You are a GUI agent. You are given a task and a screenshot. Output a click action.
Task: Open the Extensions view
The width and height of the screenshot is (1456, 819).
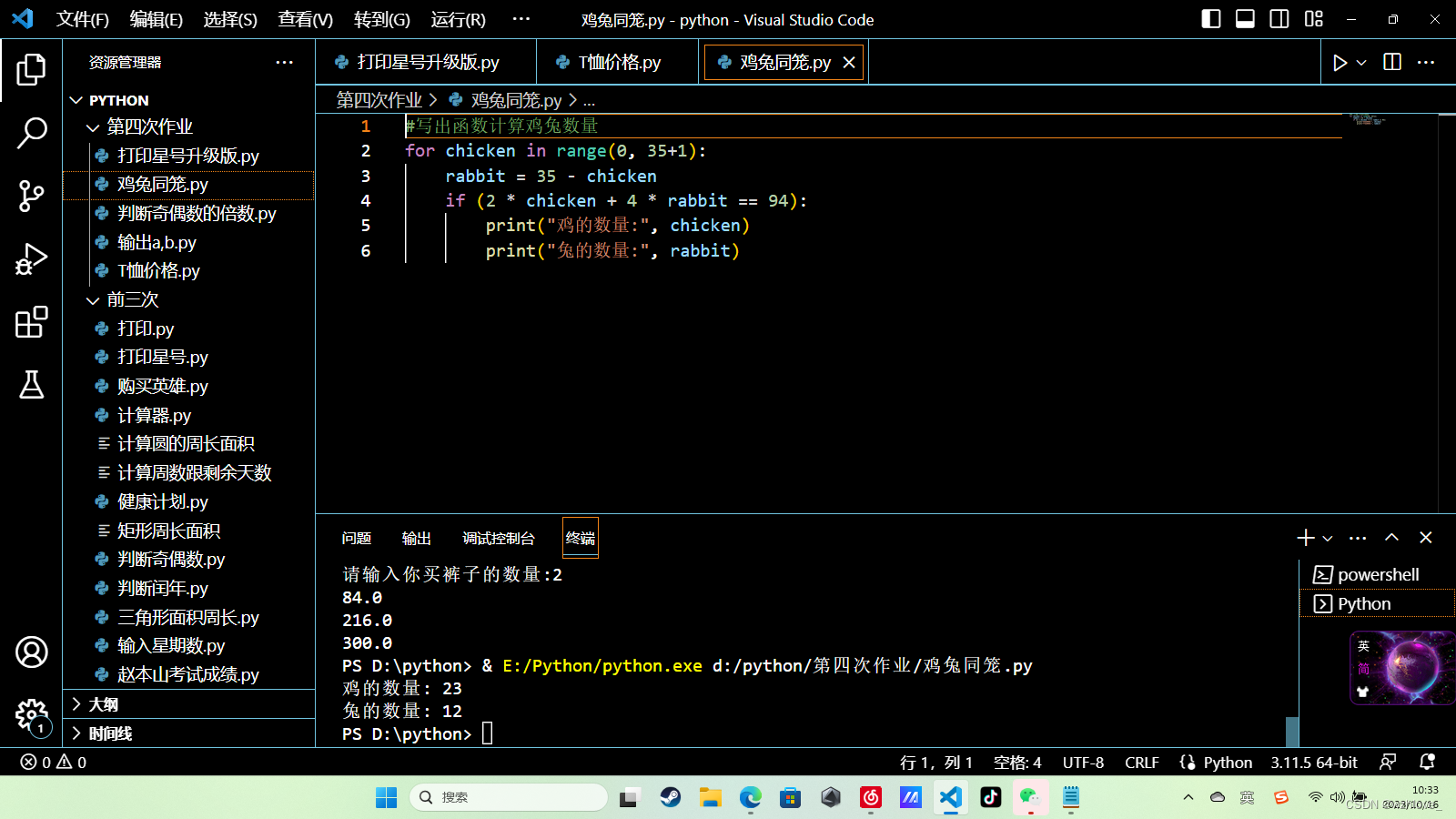pyautogui.click(x=31, y=322)
